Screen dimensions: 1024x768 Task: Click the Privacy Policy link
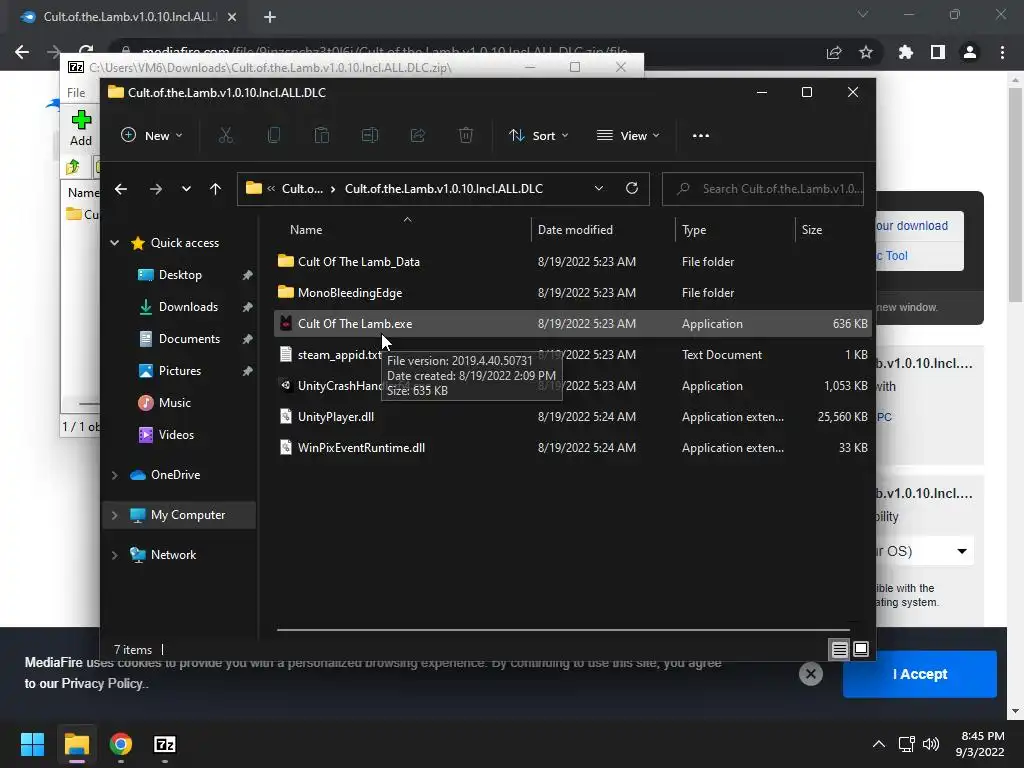tap(102, 683)
